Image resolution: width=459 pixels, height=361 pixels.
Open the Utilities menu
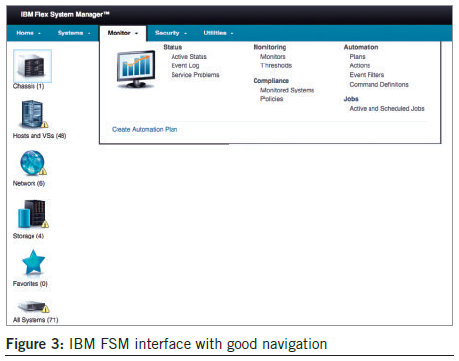click(218, 33)
